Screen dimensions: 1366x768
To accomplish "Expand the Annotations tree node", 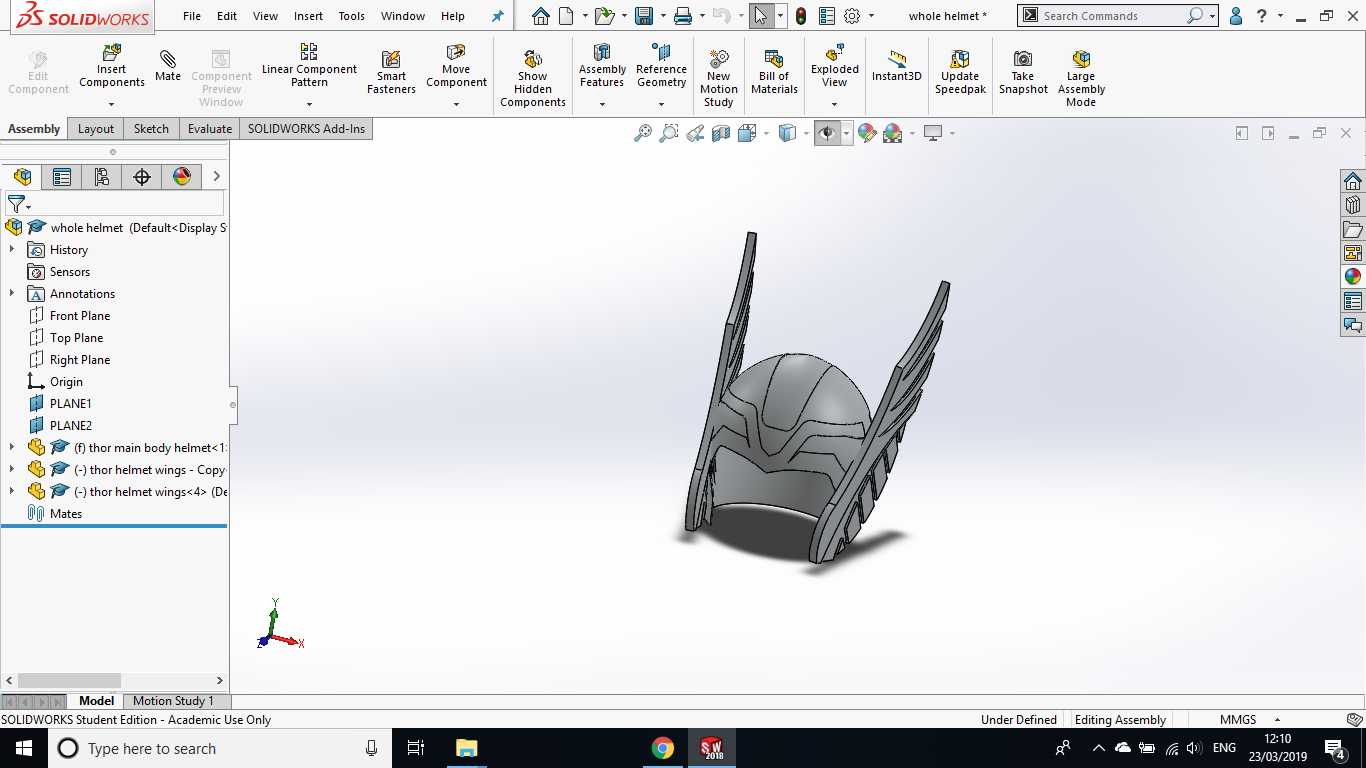I will coord(12,293).
